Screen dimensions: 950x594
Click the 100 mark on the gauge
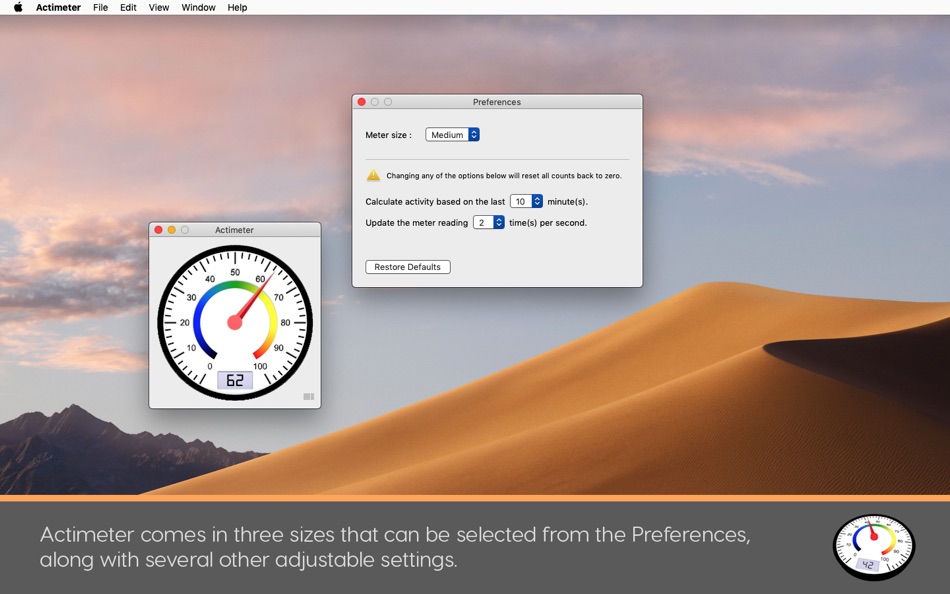pyautogui.click(x=260, y=366)
